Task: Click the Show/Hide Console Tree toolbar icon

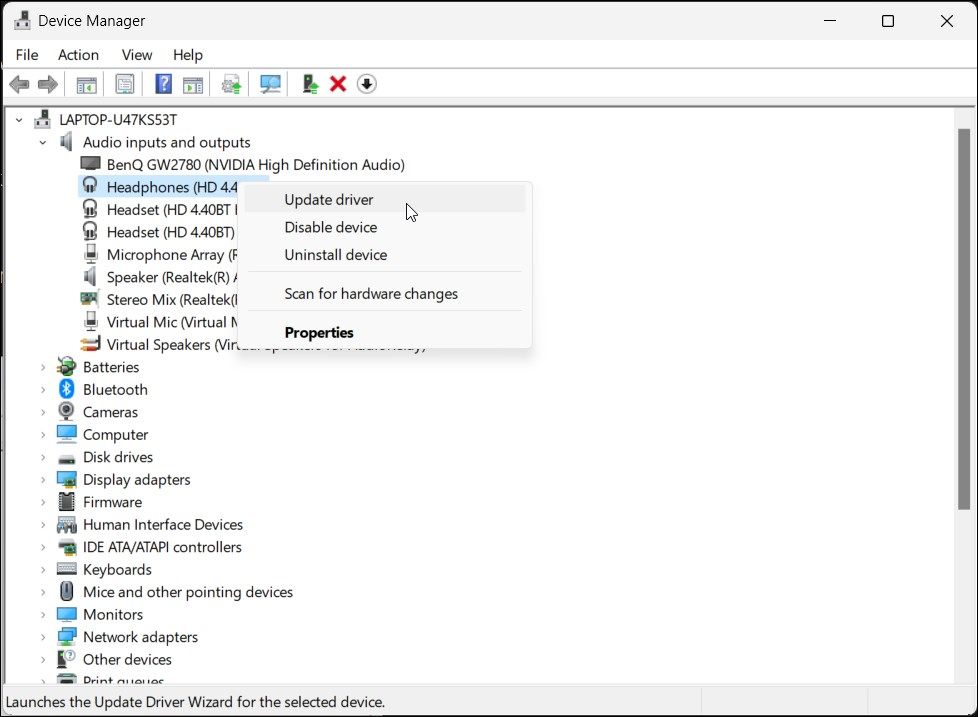Action: [x=86, y=84]
